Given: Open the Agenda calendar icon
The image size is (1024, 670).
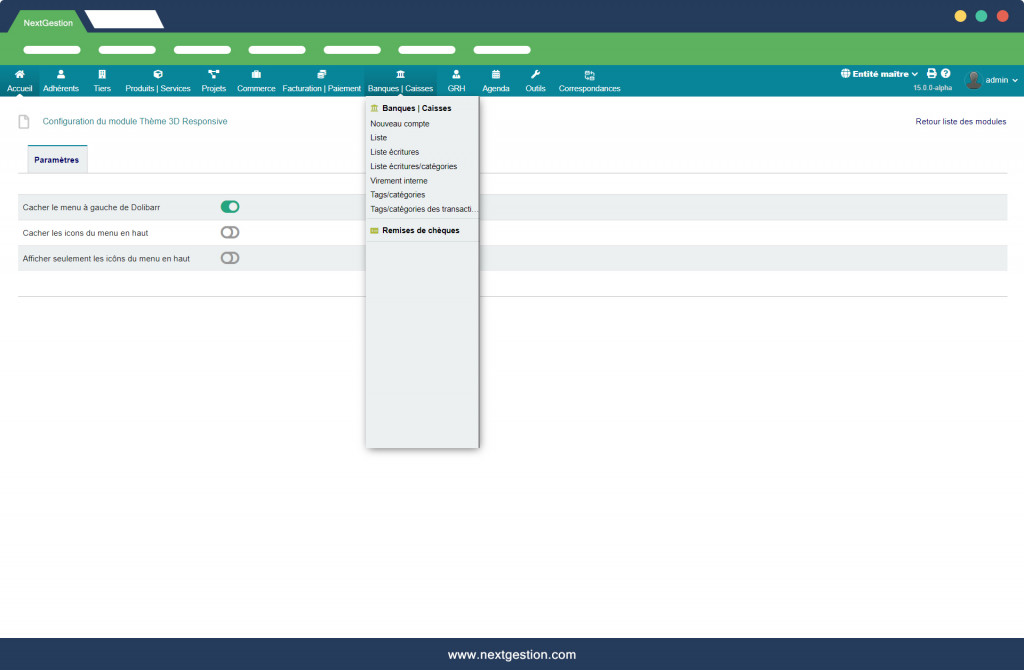Looking at the screenshot, I should point(496,74).
